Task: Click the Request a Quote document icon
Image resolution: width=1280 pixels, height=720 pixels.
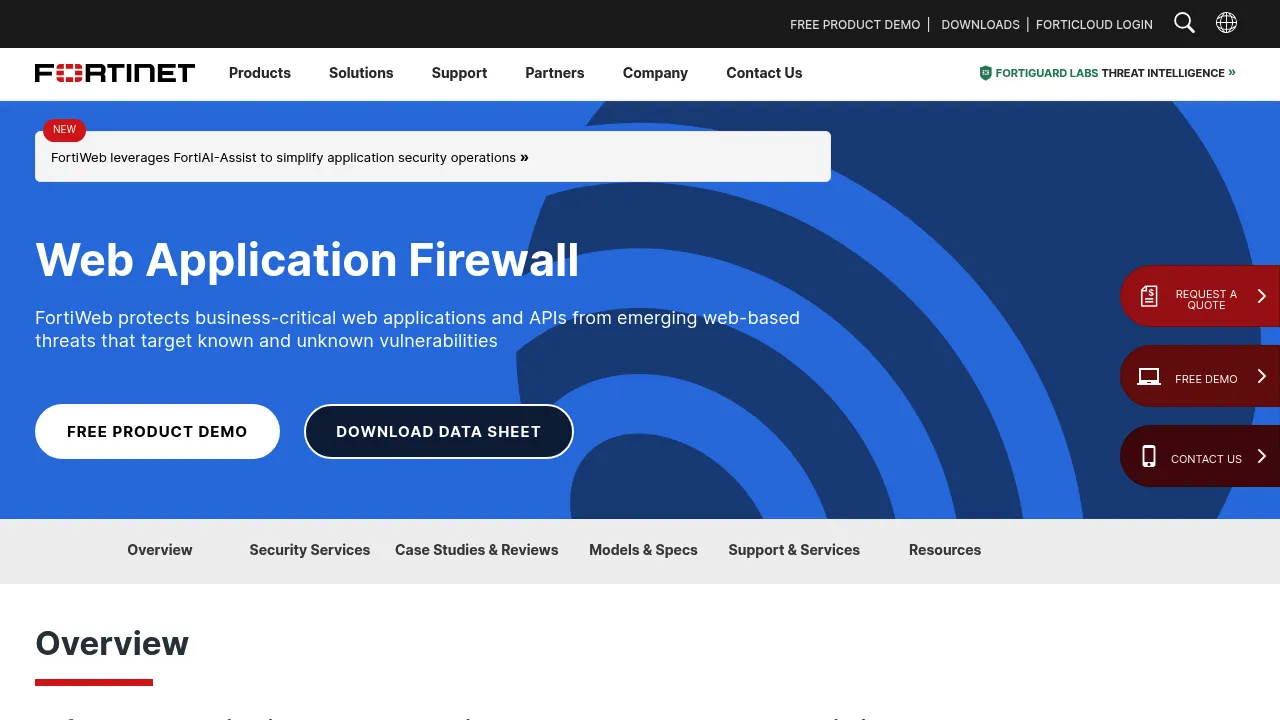Action: pyautogui.click(x=1149, y=296)
